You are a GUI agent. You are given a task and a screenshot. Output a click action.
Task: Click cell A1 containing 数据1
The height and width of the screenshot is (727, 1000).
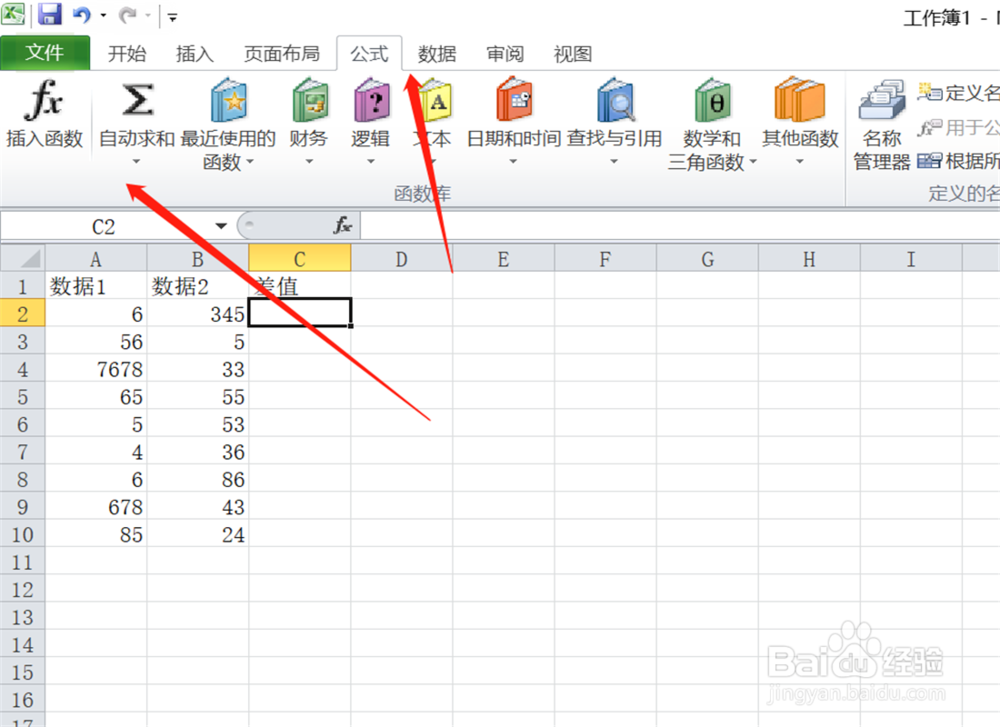pos(96,286)
